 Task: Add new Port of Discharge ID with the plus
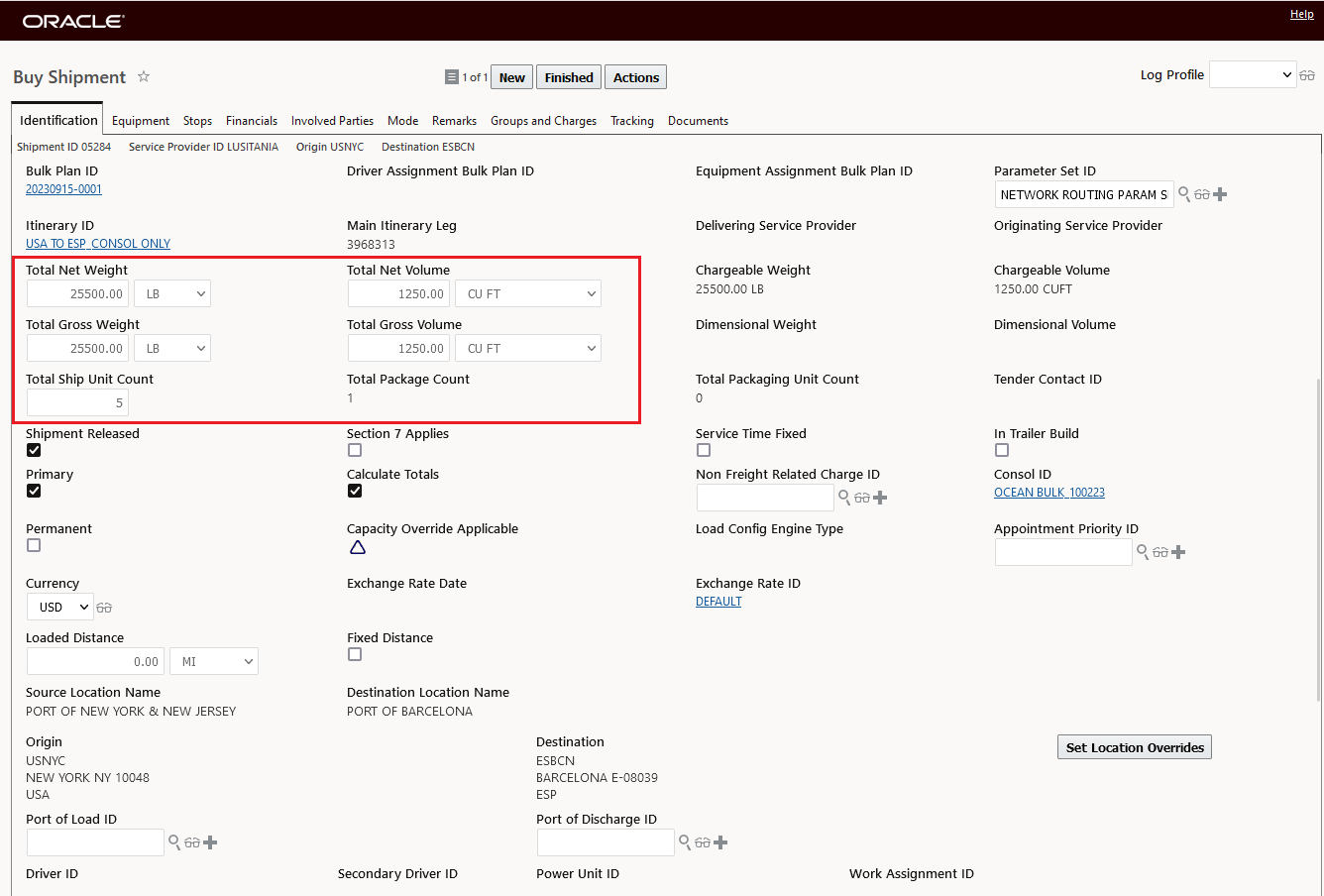pos(720,842)
